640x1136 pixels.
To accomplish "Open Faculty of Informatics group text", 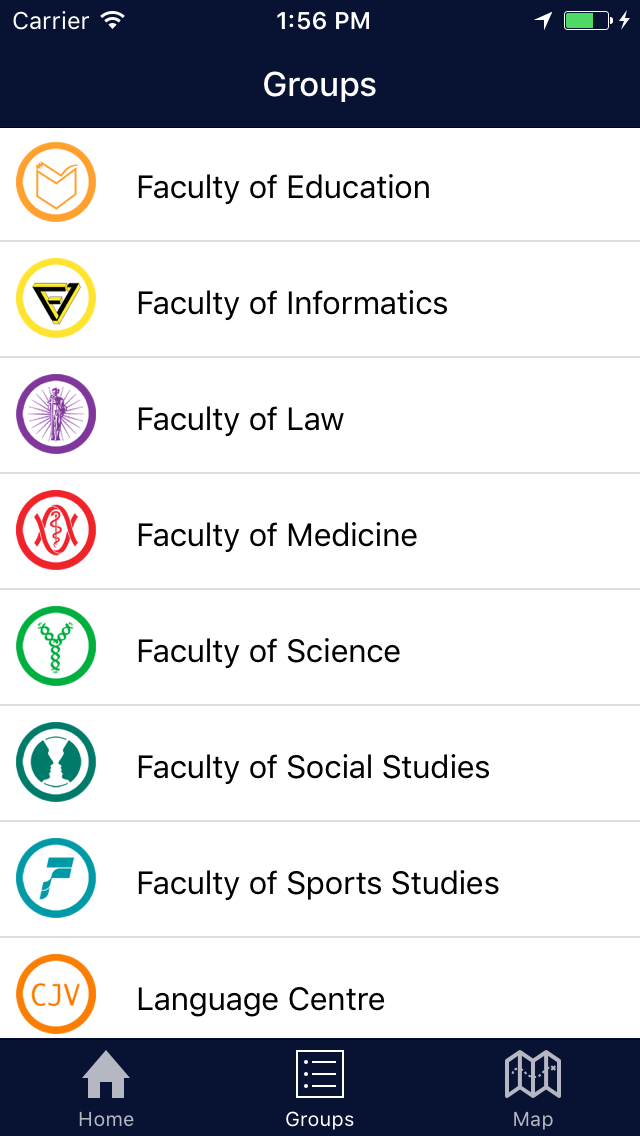I will click(292, 303).
